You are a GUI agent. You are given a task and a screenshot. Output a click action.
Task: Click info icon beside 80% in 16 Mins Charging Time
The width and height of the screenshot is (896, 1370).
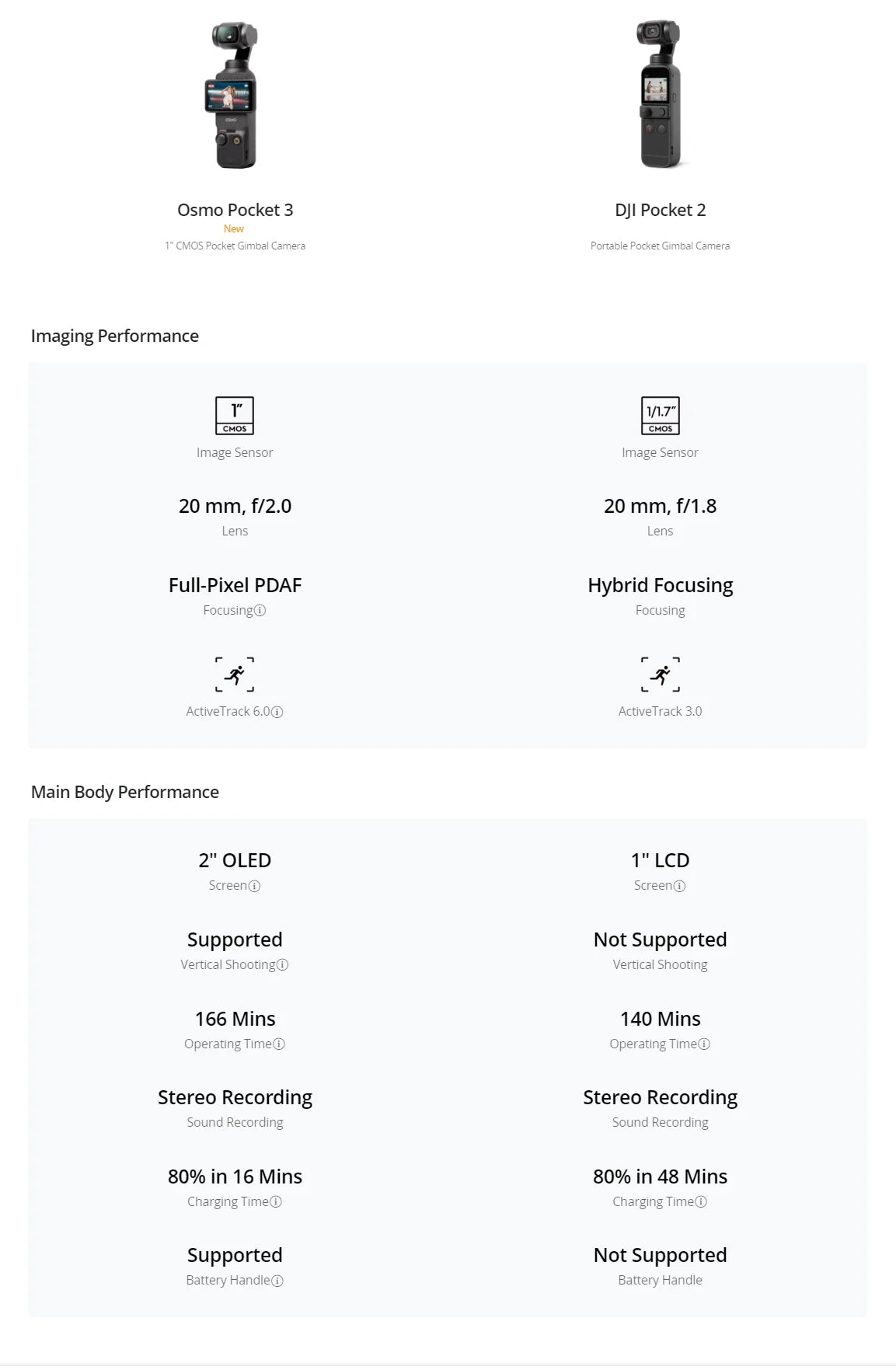(276, 1202)
